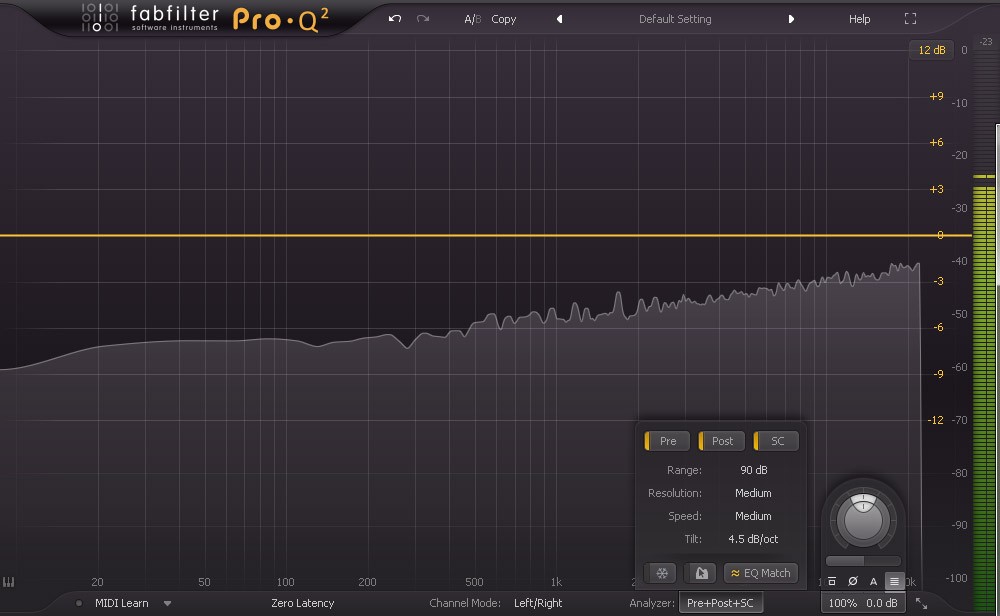
Task: Open EQ Match
Action: pos(761,573)
